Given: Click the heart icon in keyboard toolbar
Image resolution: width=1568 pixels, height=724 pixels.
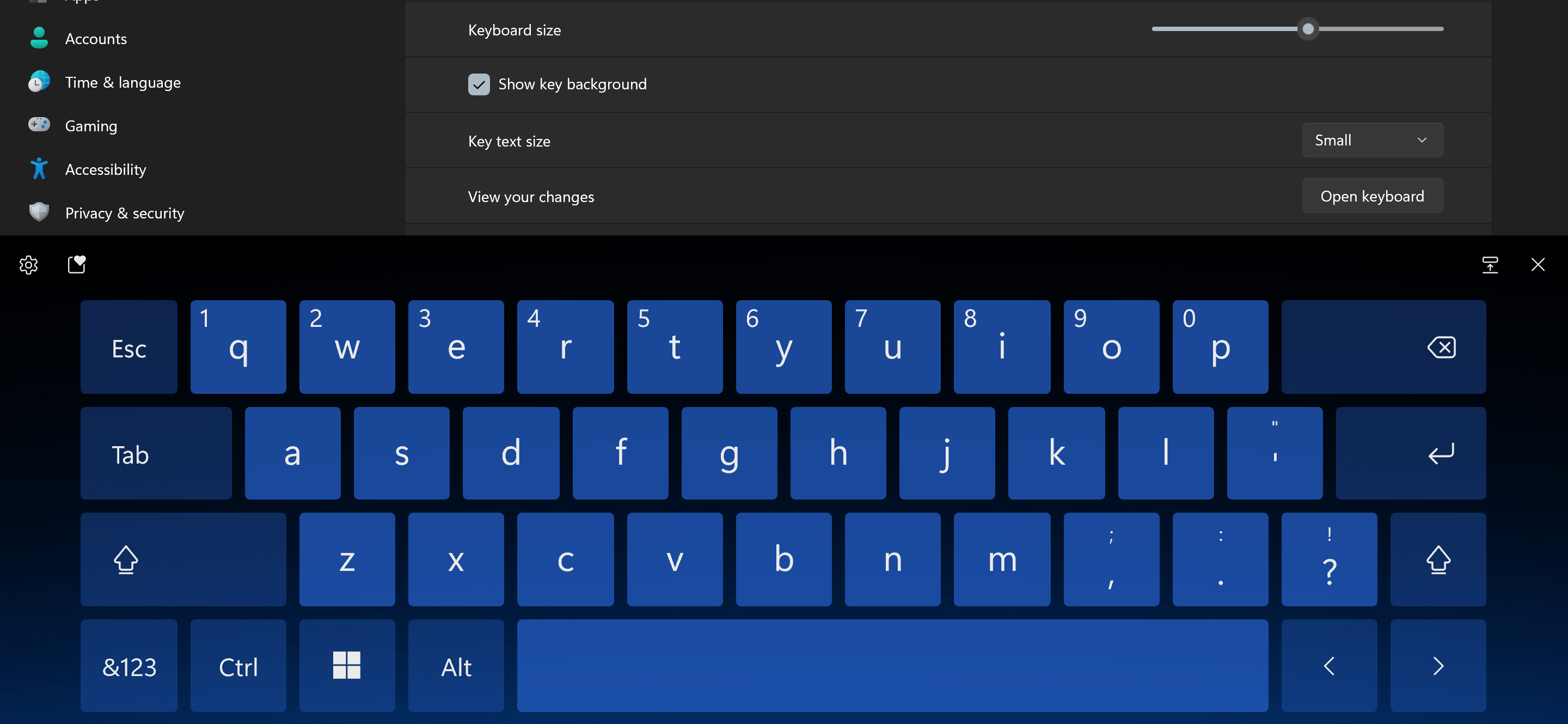Looking at the screenshot, I should click(x=77, y=264).
